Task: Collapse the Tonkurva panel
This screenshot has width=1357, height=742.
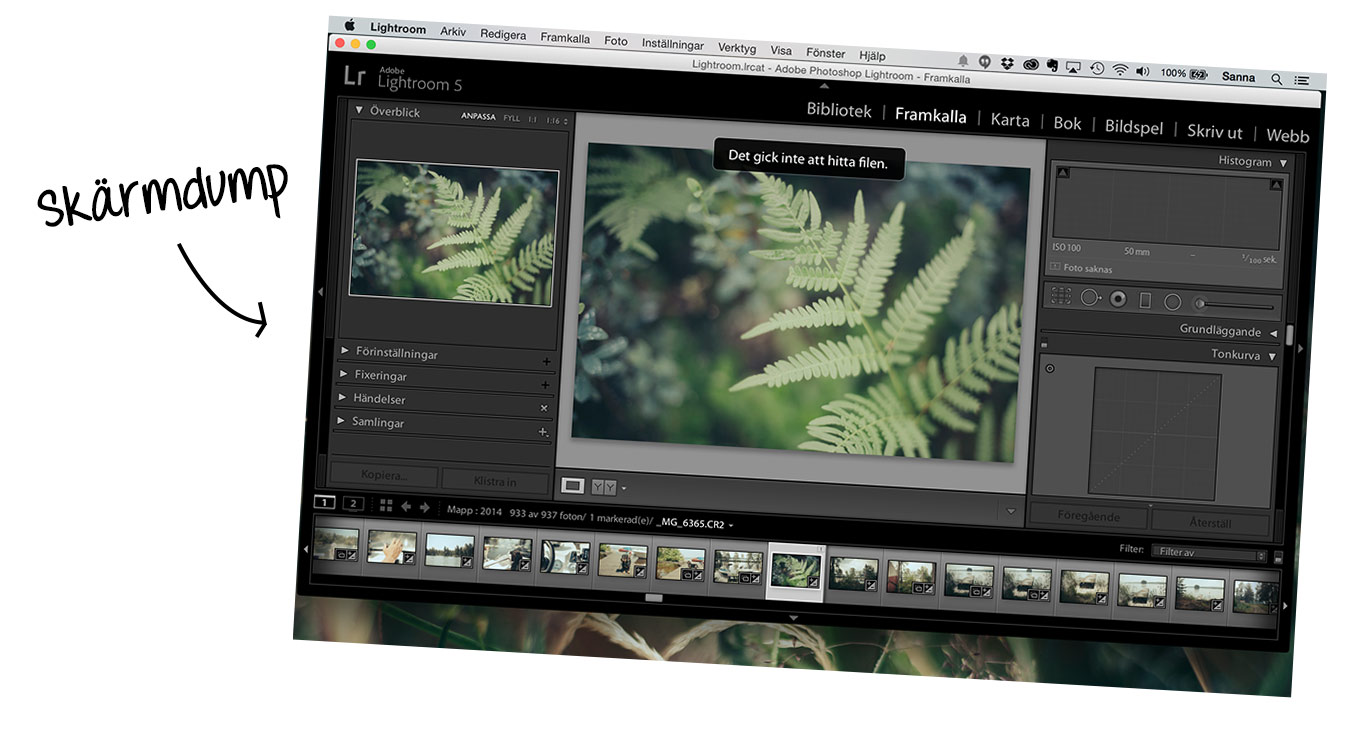Action: click(x=1273, y=357)
